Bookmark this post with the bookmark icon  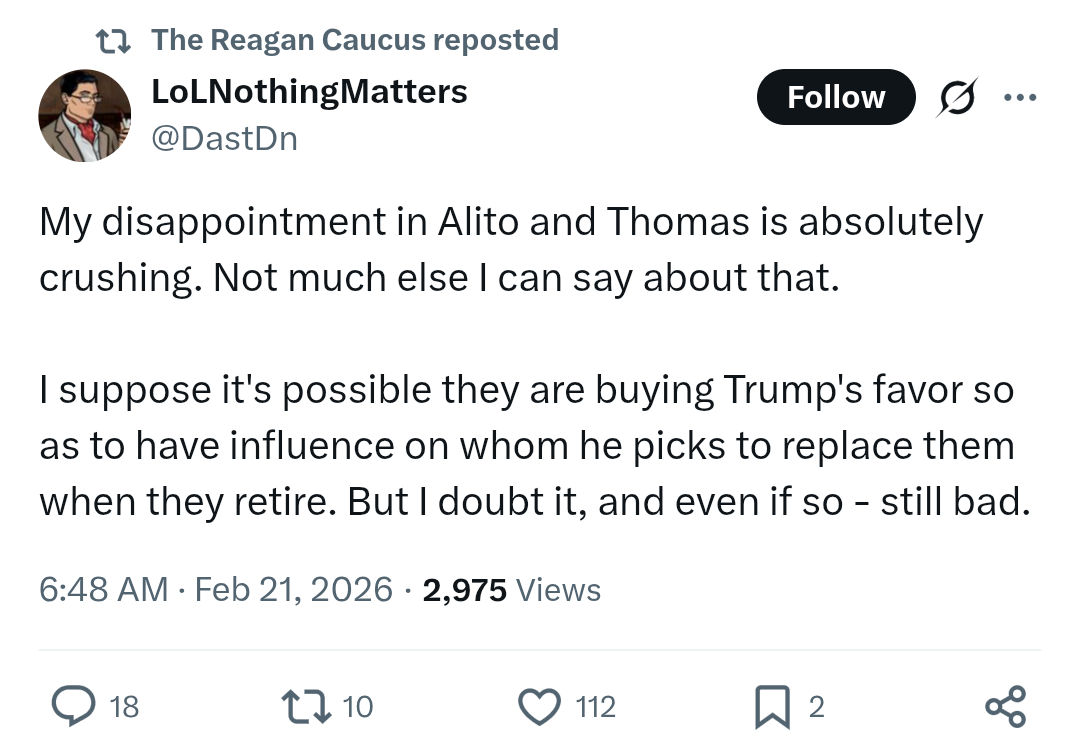[x=775, y=706]
